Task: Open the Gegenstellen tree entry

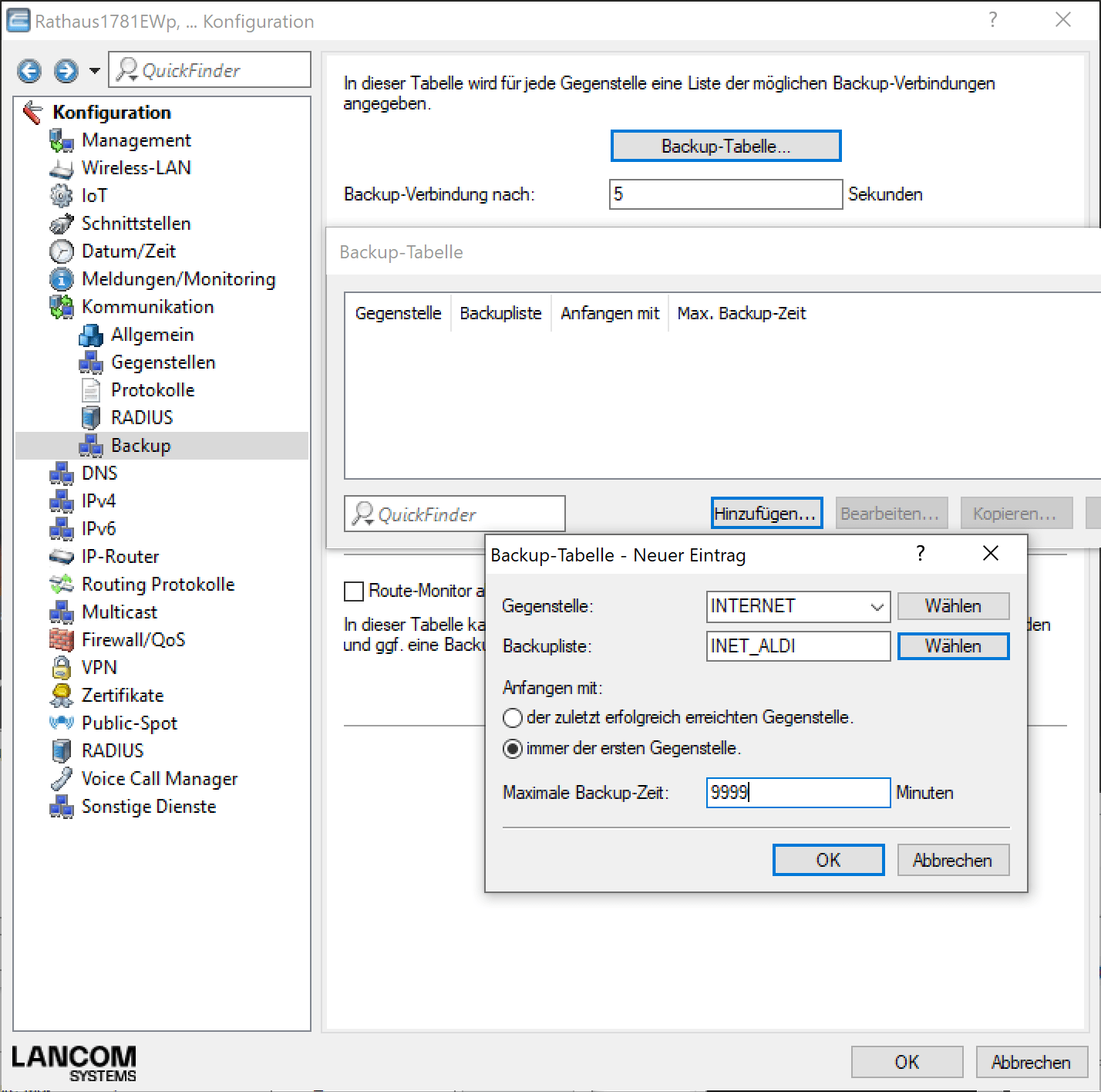Action: (163, 362)
